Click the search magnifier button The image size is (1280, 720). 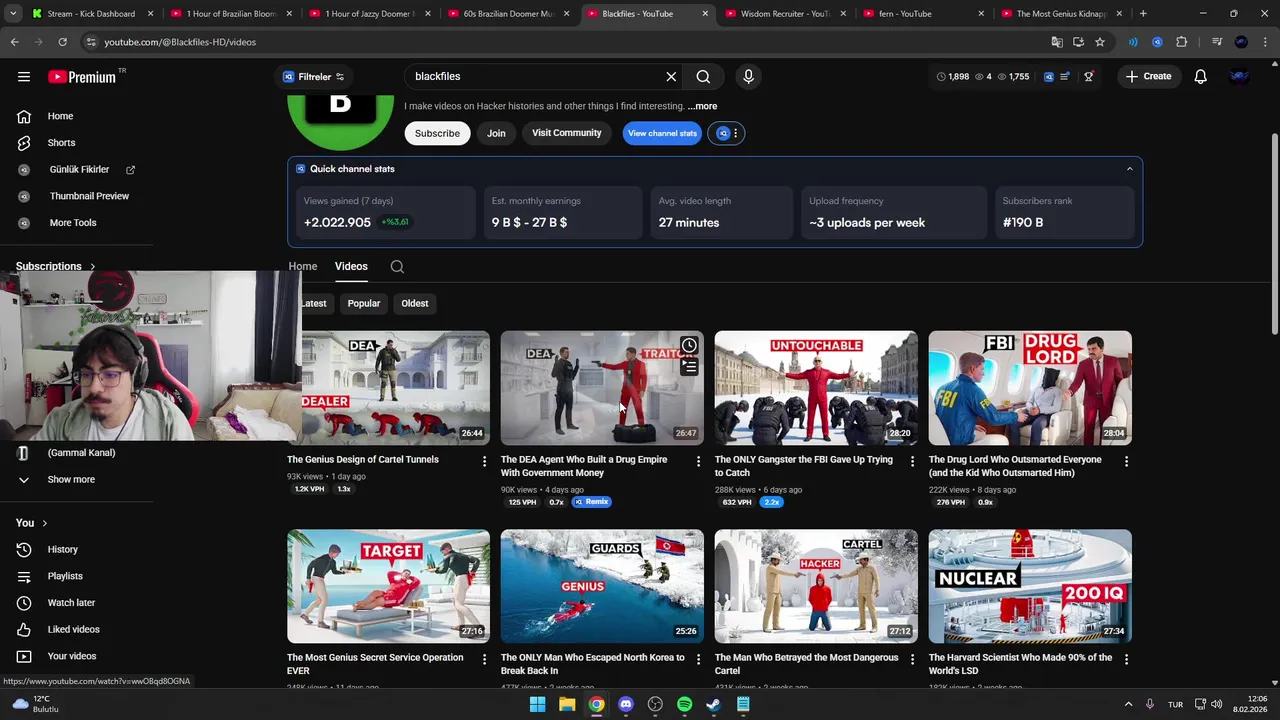click(703, 76)
